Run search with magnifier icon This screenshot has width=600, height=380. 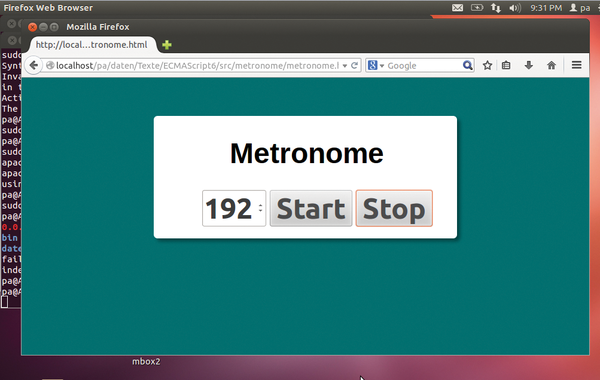pyautogui.click(x=468, y=65)
